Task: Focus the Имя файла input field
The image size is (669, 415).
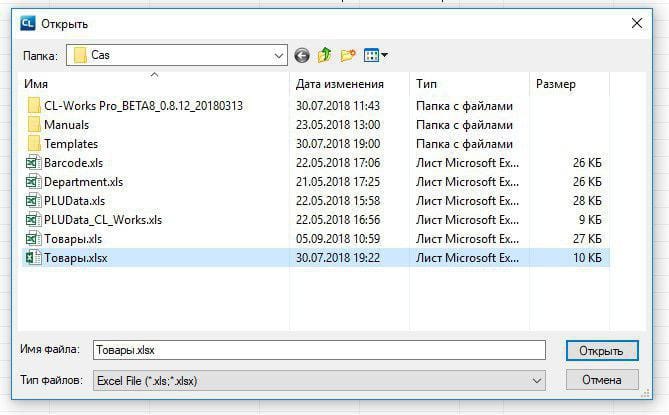Action: point(319,350)
